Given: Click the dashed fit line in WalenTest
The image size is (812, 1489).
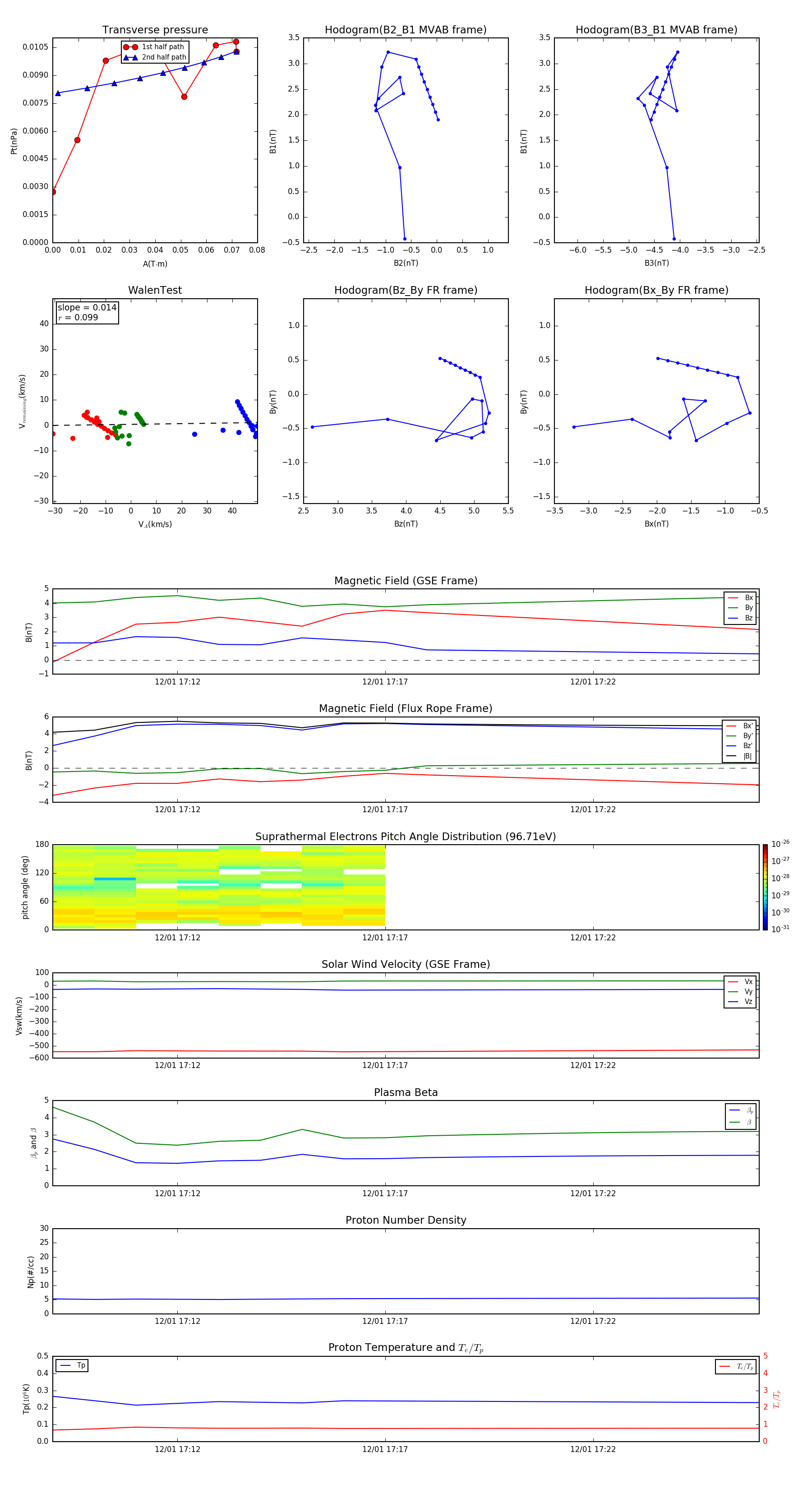Looking at the screenshot, I should (155, 424).
